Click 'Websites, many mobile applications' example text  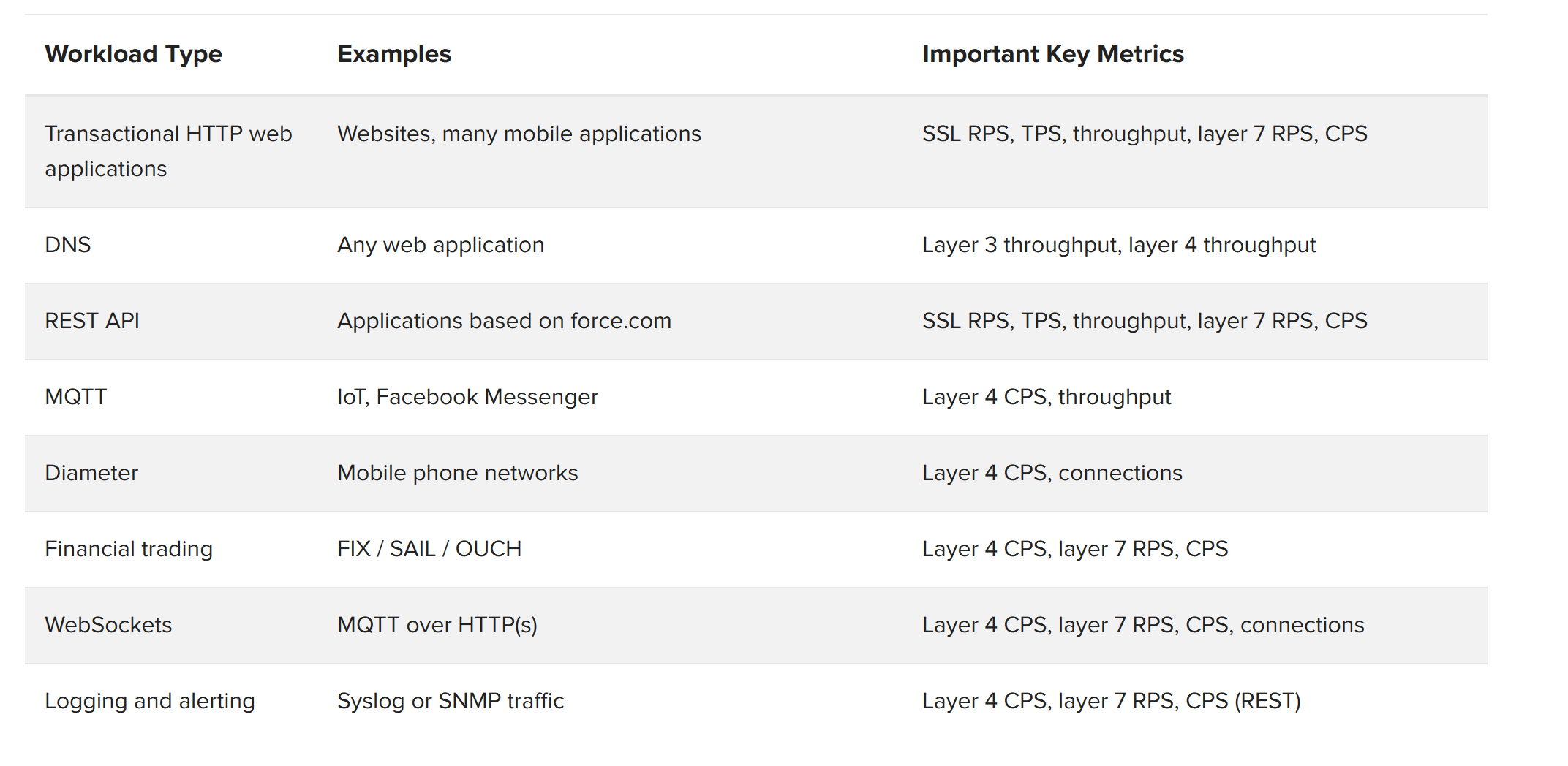tap(519, 134)
